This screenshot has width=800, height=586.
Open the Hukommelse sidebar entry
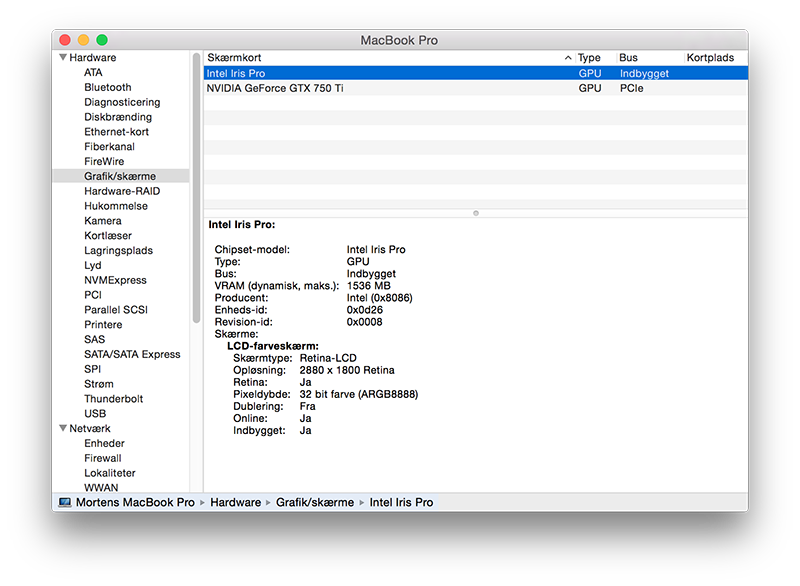[115, 206]
